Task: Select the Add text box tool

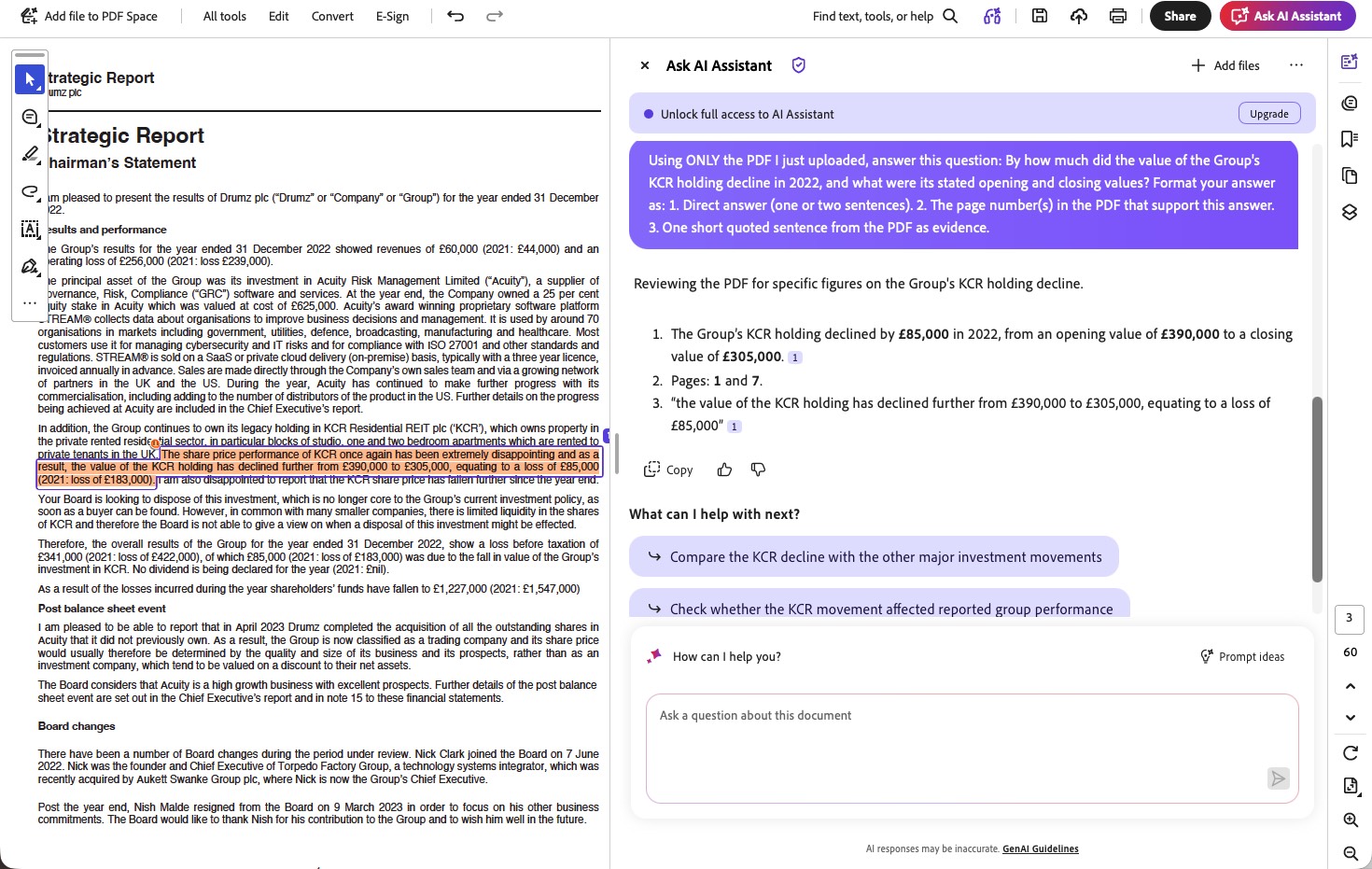Action: tap(30, 229)
